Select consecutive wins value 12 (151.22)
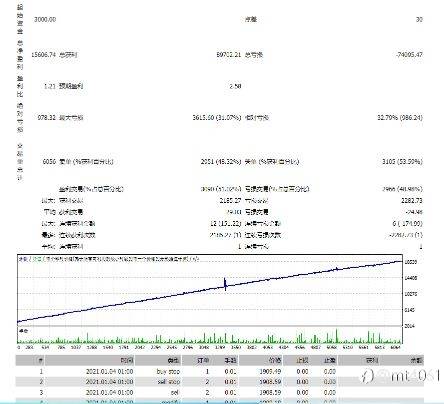The image size is (444, 404). (x=226, y=223)
